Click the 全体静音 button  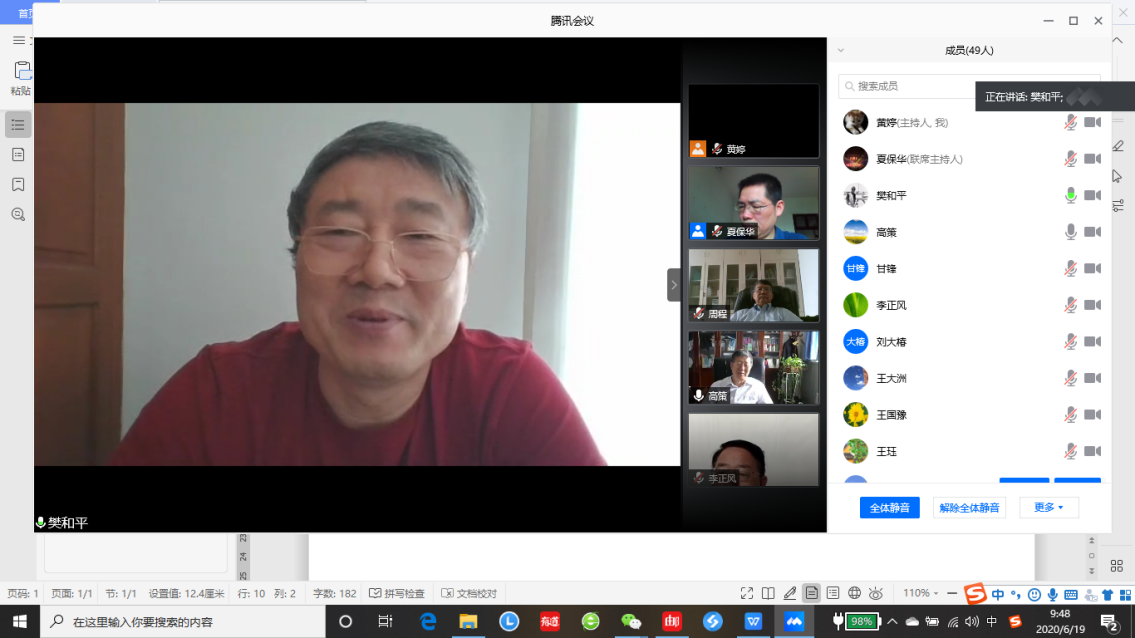[x=889, y=508]
